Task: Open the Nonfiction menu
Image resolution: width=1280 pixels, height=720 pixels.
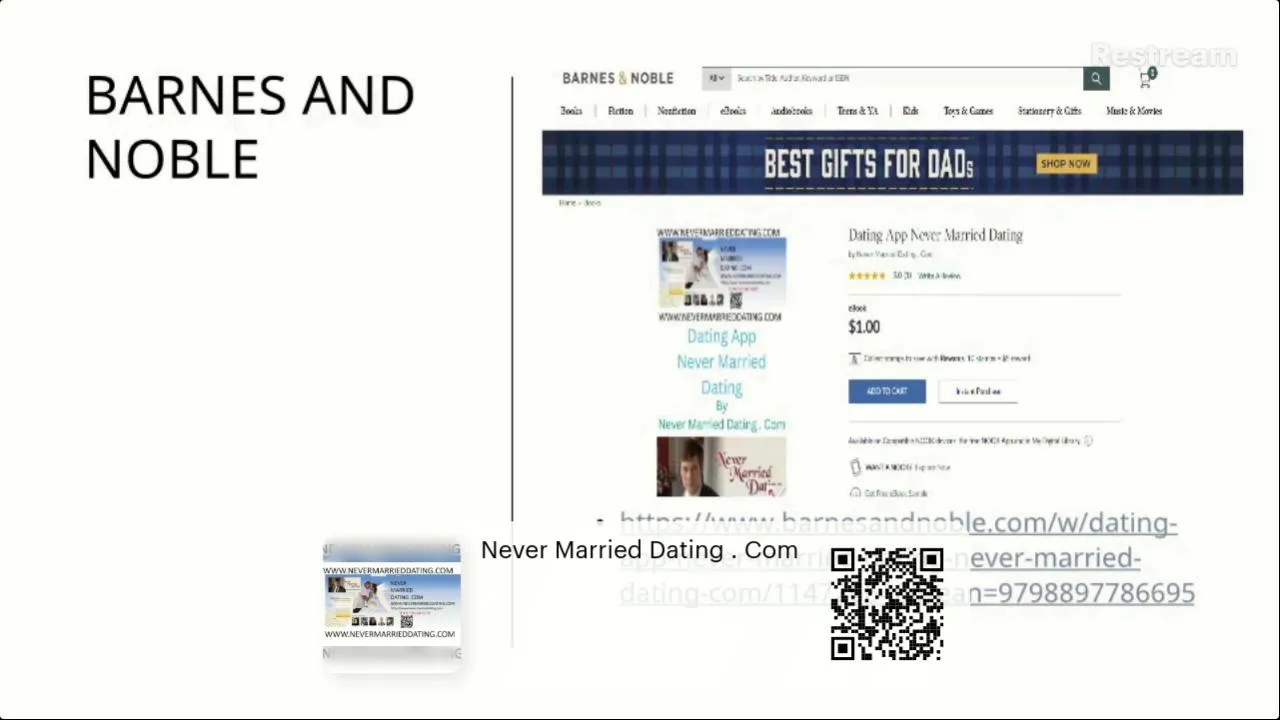Action: point(676,111)
